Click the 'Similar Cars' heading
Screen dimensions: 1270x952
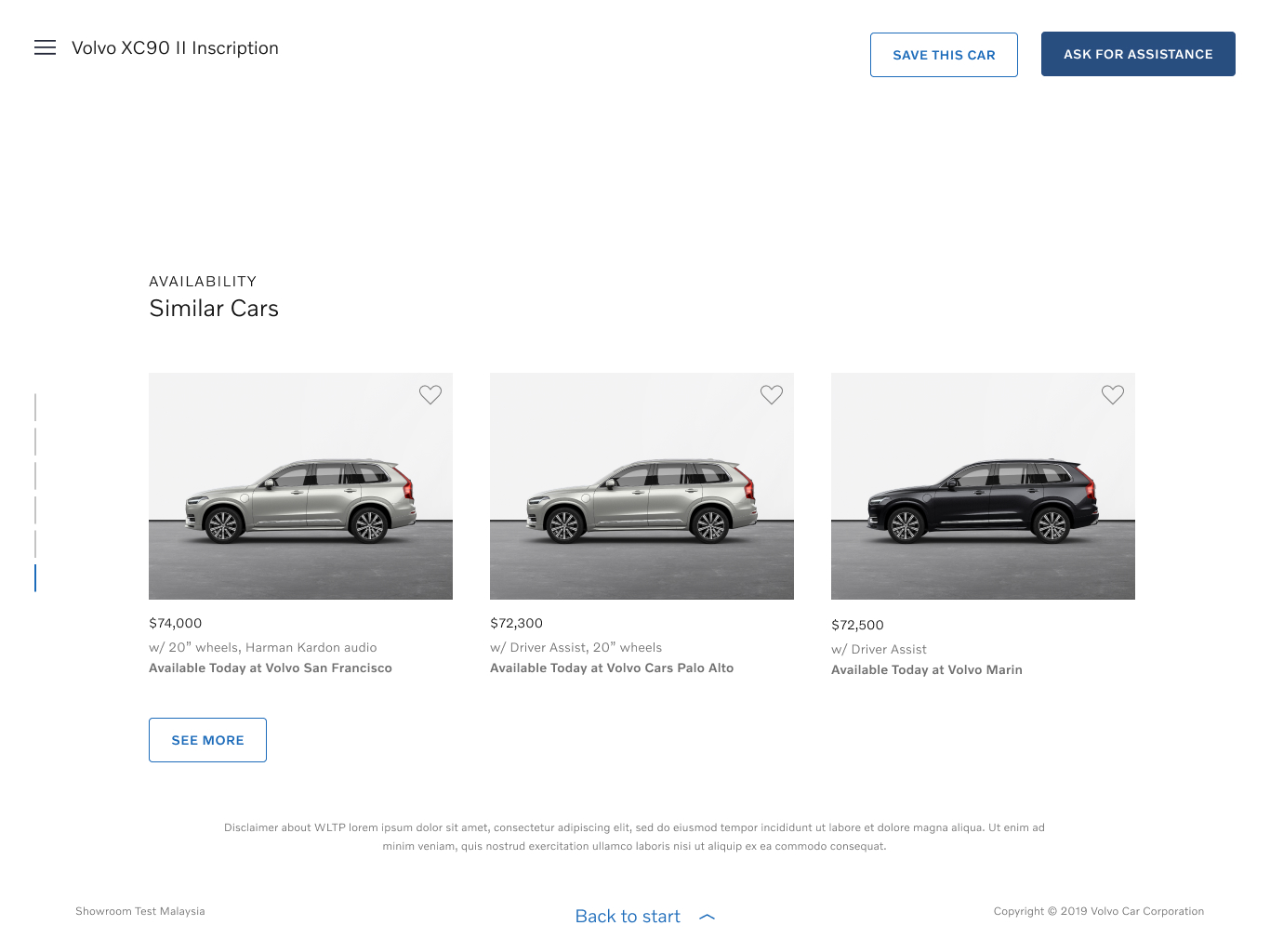pos(214,309)
